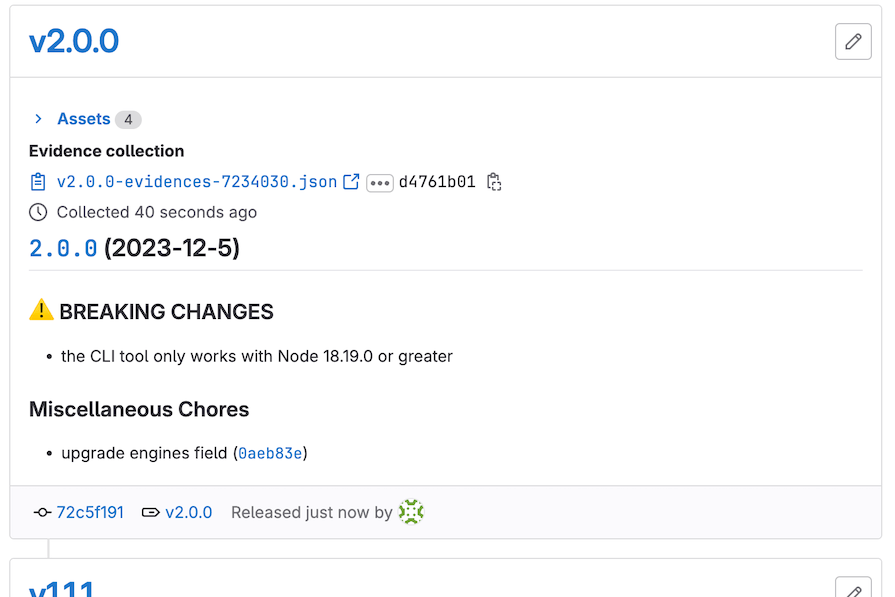The image size is (895, 597).
Task: Click the clipboard file icon beside evidences JSON
Action: [38, 182]
